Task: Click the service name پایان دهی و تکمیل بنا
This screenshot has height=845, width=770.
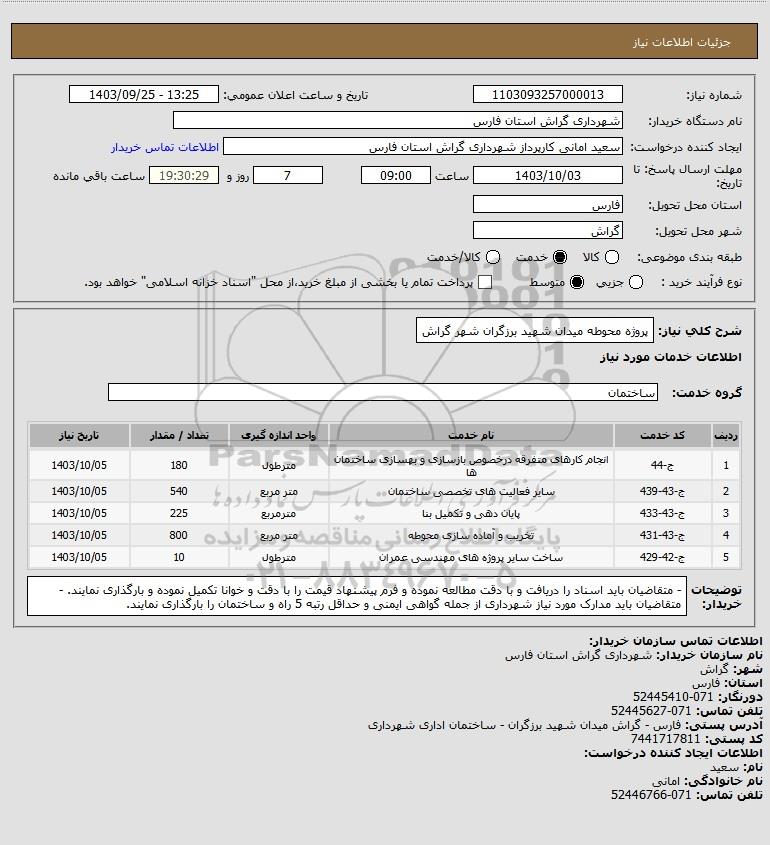Action: click(x=471, y=514)
